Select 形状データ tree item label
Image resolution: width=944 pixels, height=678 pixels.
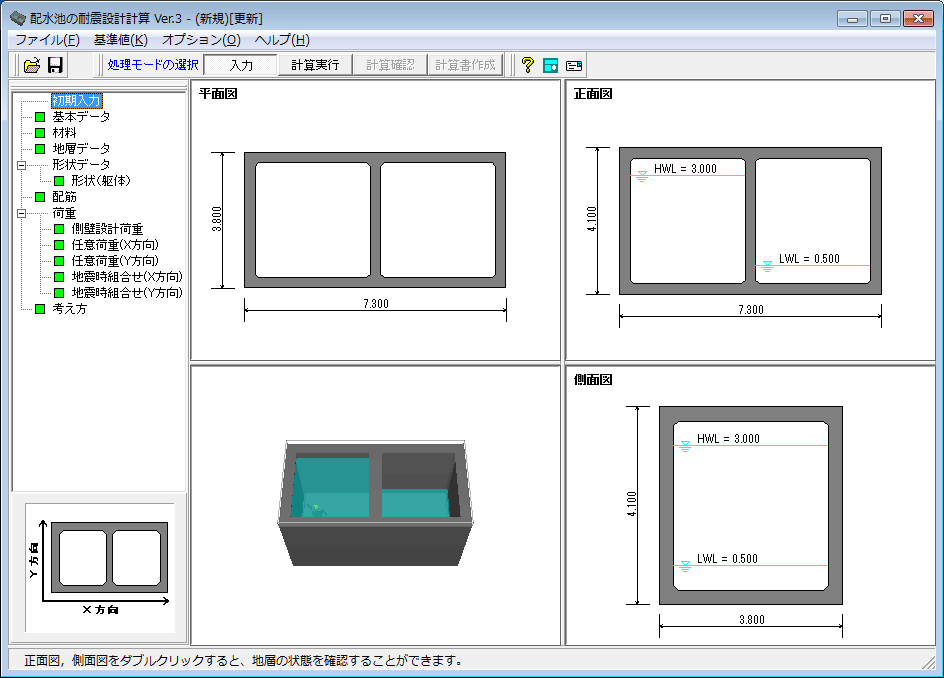point(81,164)
